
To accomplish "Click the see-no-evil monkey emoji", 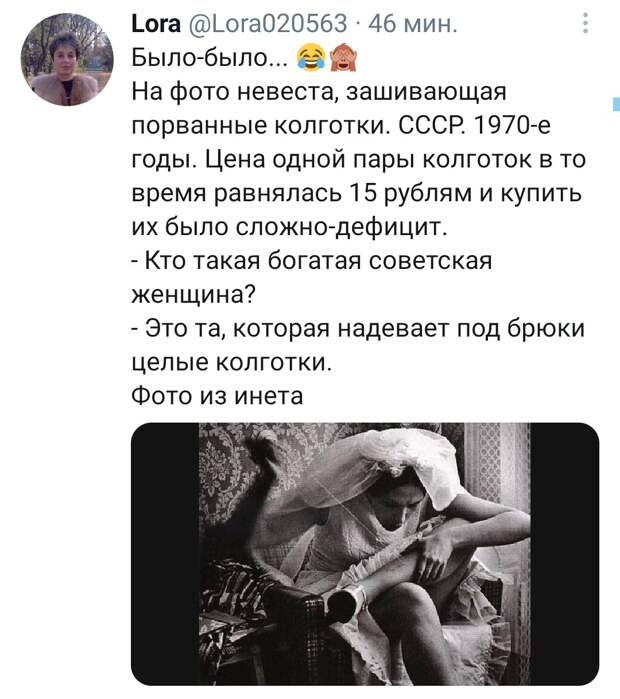I will coord(342,58).
